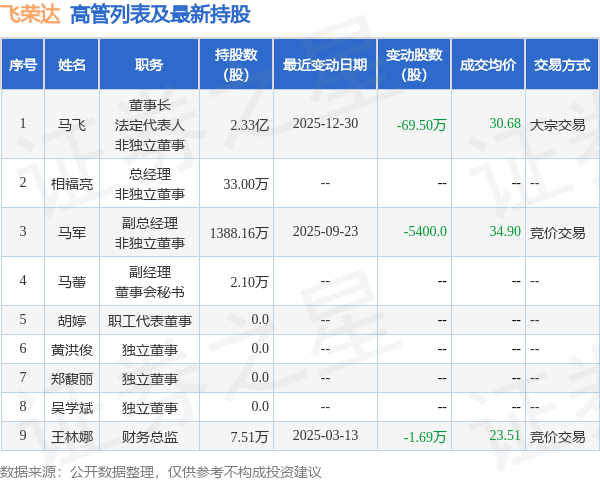Click 副经理 in 马蕾's position cell
This screenshot has width=600, height=481.
point(150,272)
